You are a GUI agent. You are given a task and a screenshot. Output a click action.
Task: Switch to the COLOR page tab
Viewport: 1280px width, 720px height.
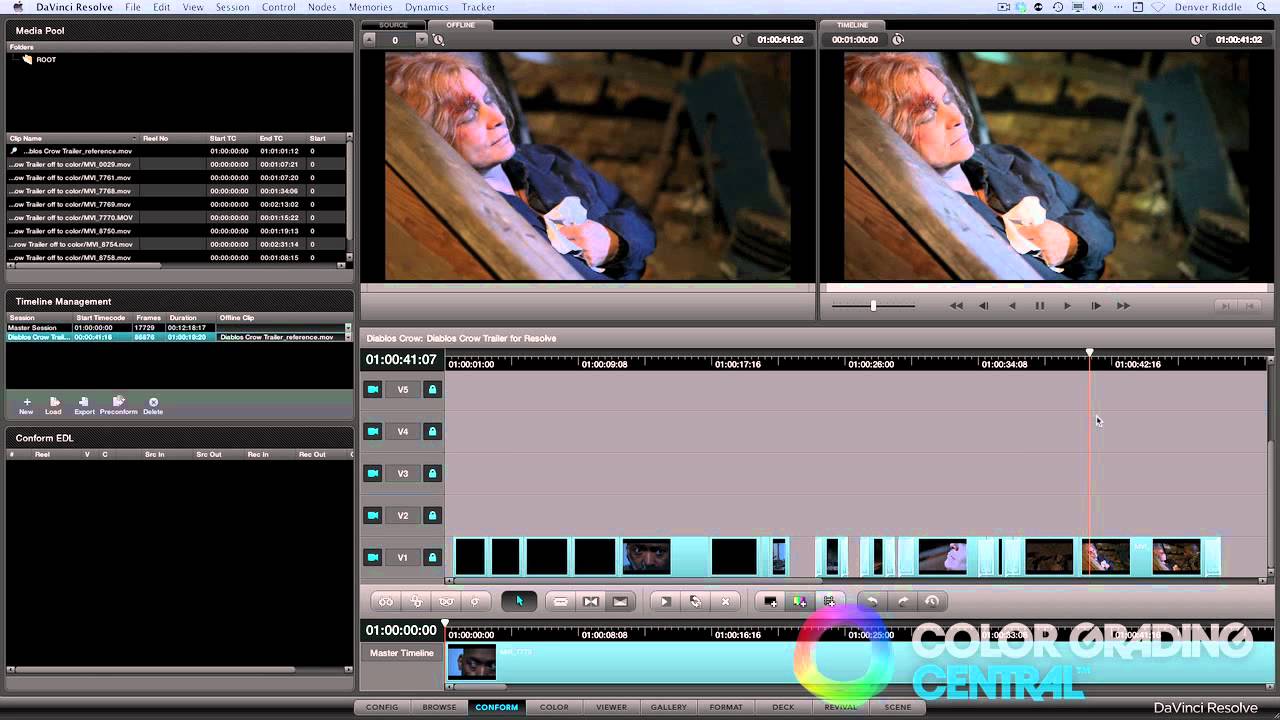pyautogui.click(x=554, y=707)
